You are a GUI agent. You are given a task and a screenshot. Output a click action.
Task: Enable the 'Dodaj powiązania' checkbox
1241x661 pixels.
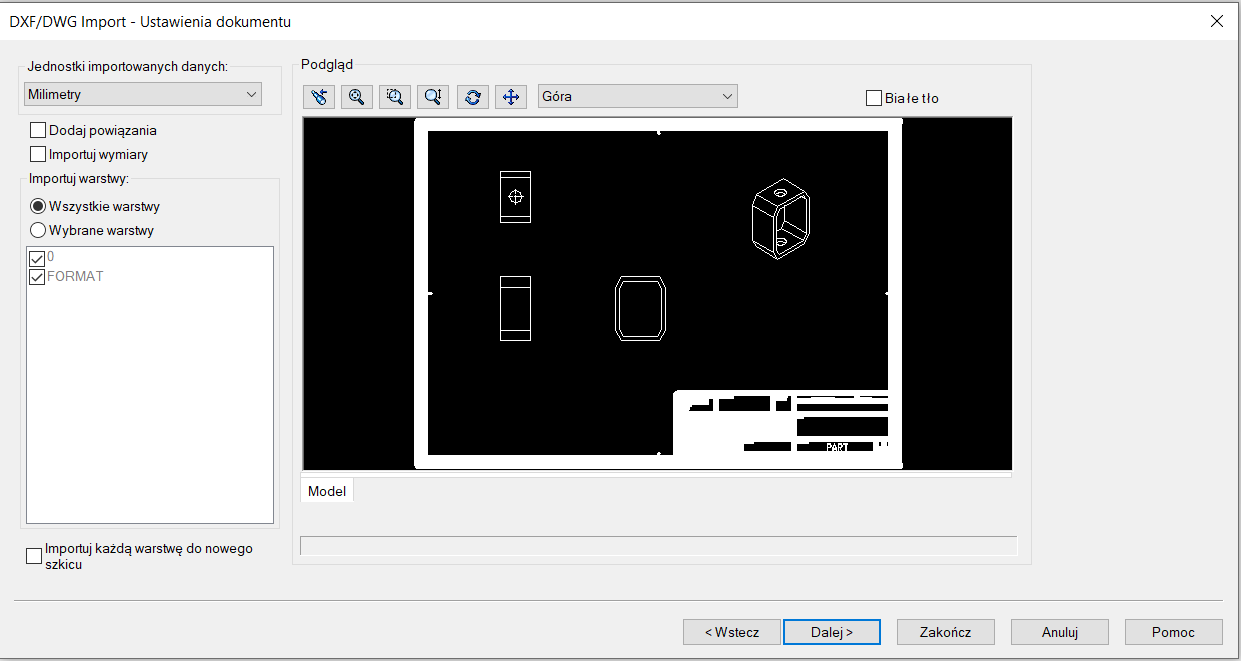tap(39, 130)
